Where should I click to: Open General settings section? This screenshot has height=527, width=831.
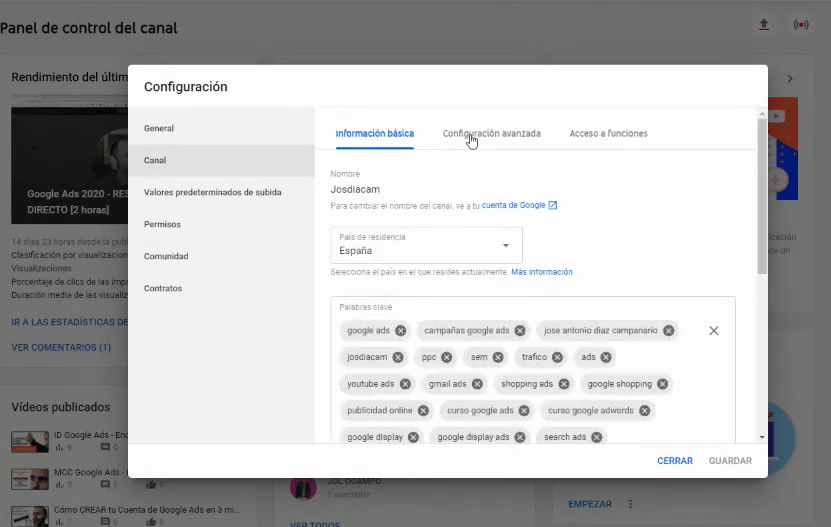tap(222, 128)
